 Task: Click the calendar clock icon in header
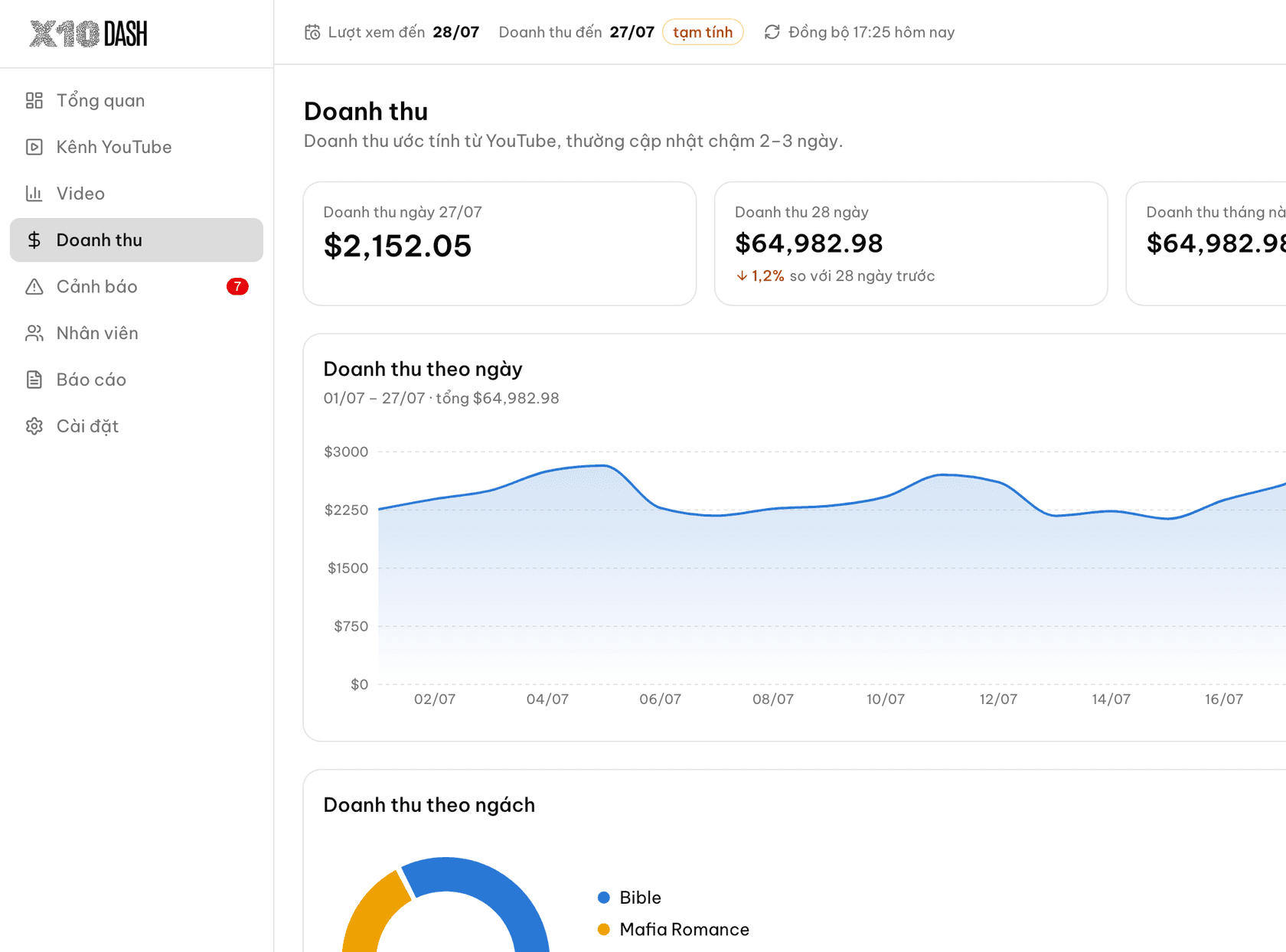coord(312,32)
